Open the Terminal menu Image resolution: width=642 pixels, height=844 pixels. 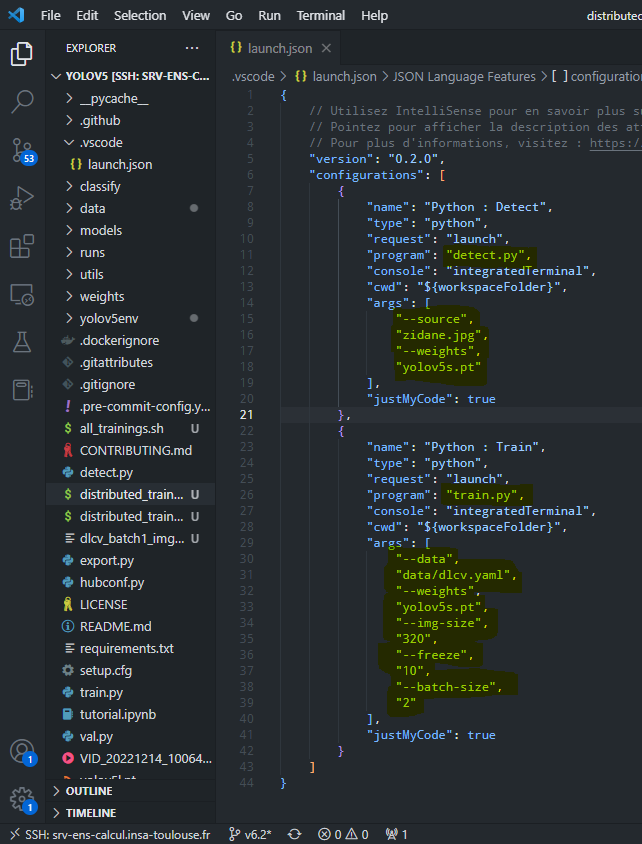point(321,16)
